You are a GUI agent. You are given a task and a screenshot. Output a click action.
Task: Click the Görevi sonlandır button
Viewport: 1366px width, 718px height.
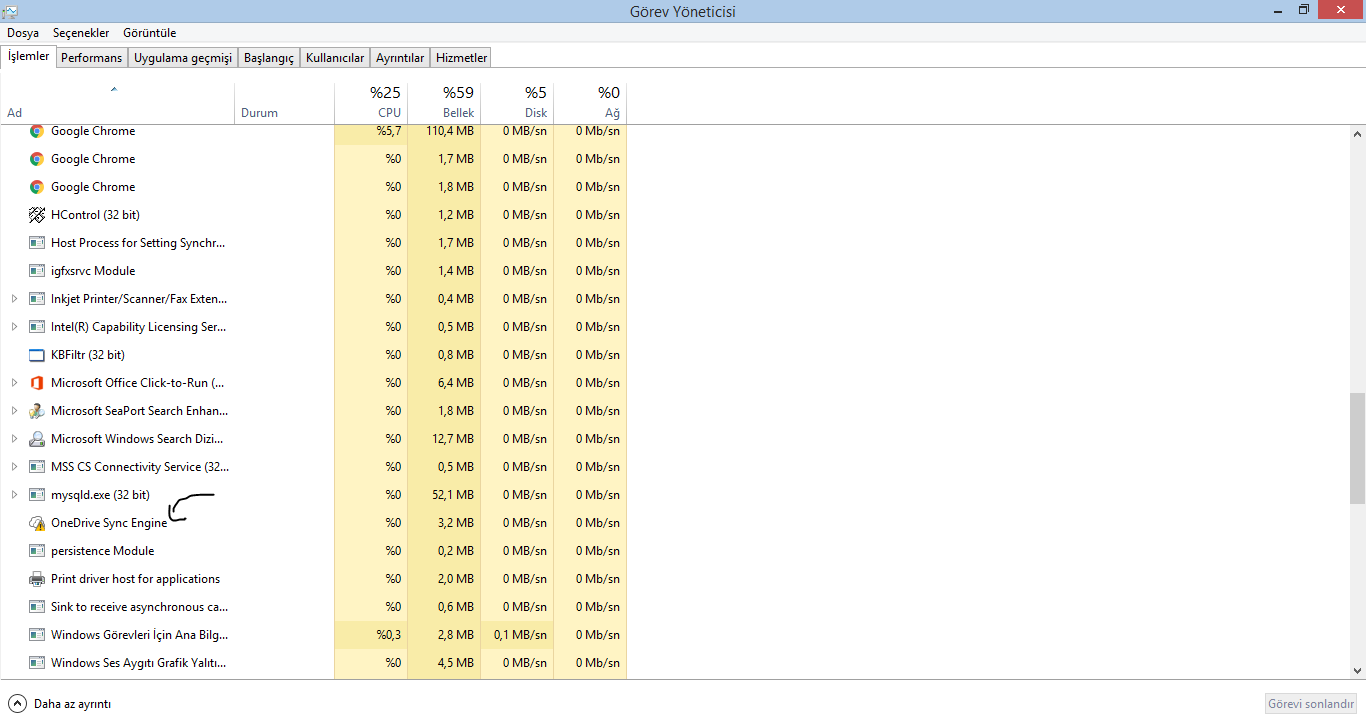point(1311,704)
